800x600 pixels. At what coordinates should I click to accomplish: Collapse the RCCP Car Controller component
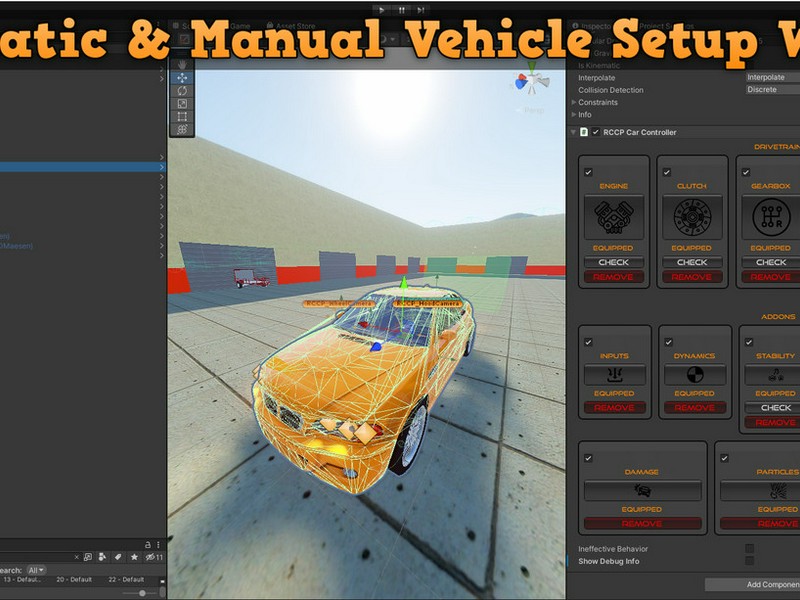tap(573, 132)
